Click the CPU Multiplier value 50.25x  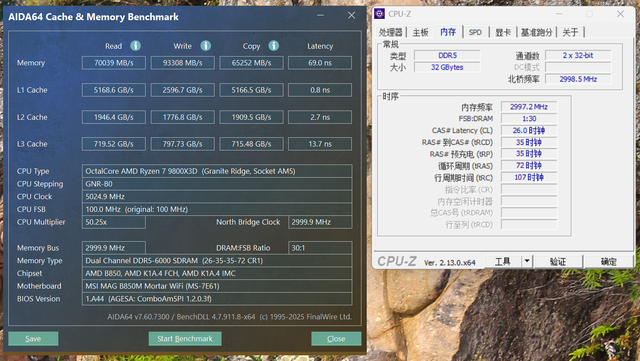(114, 222)
